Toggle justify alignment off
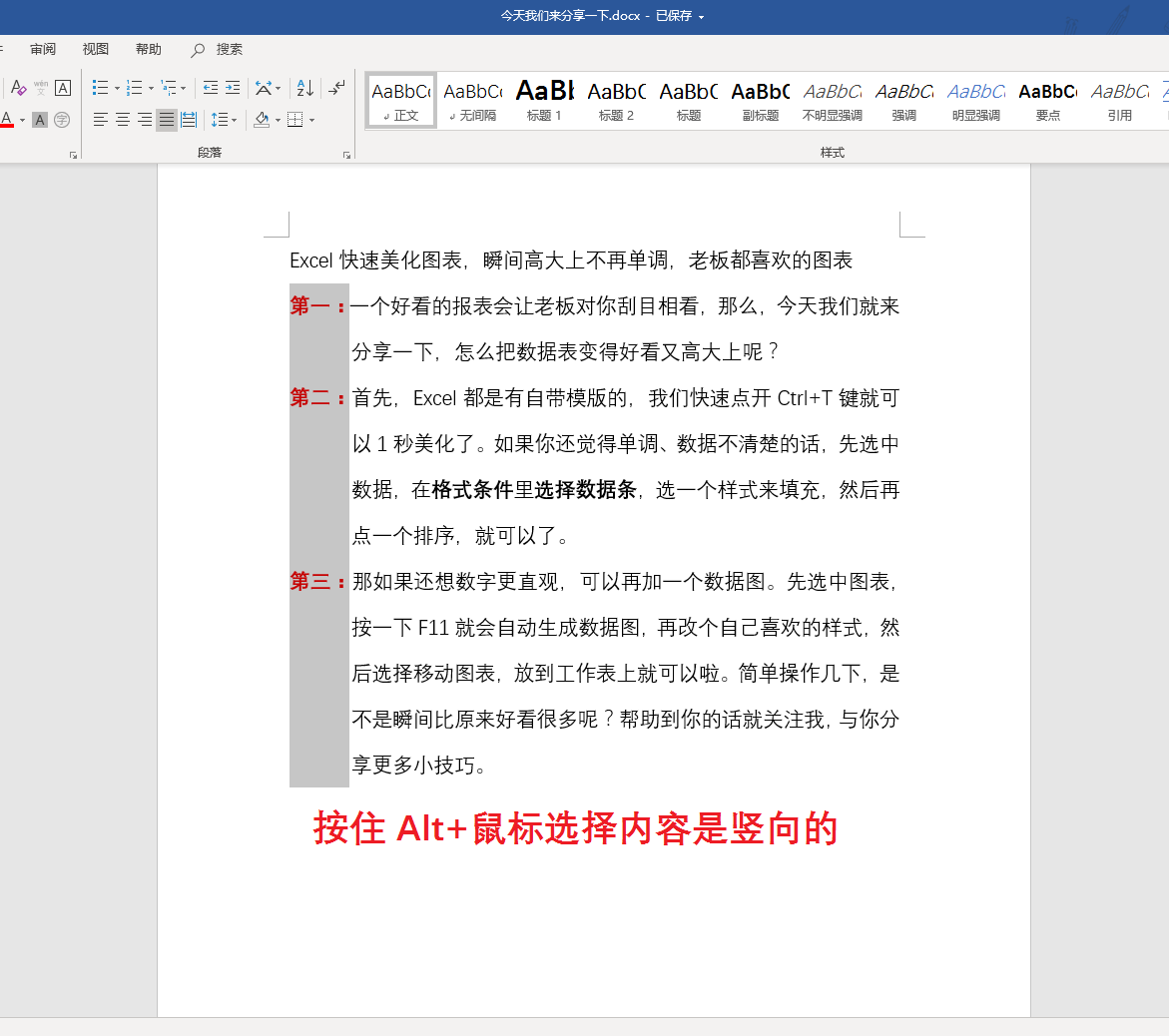Image resolution: width=1169 pixels, height=1036 pixels. pos(166,120)
